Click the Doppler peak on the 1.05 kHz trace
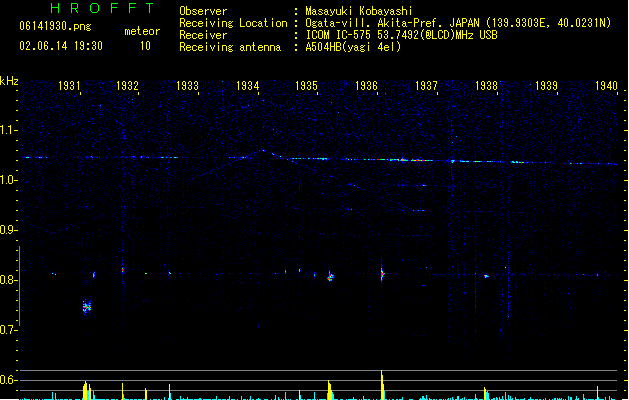629x400 pixels. pos(263,151)
